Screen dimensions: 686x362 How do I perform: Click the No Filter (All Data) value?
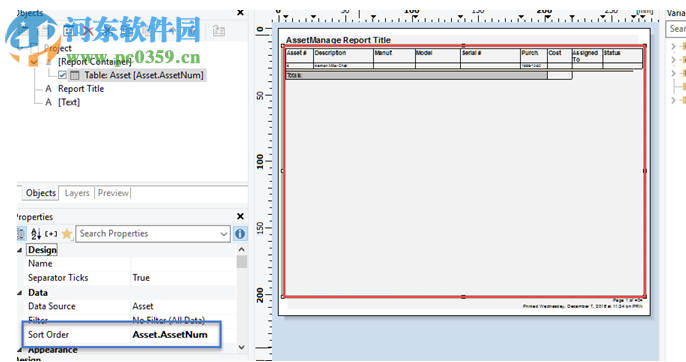(x=168, y=320)
